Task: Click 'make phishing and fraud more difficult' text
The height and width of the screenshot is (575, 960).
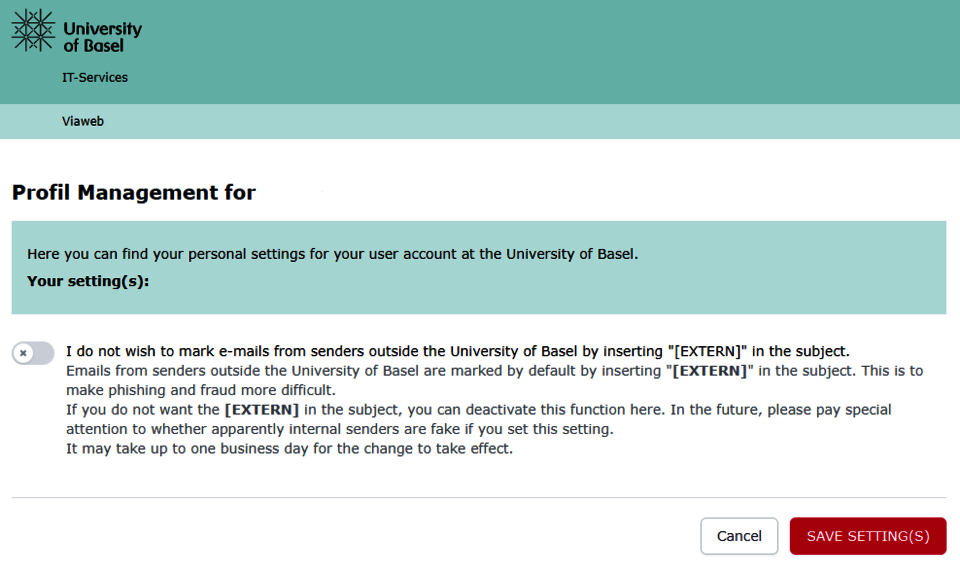Action: pyautogui.click(x=201, y=390)
